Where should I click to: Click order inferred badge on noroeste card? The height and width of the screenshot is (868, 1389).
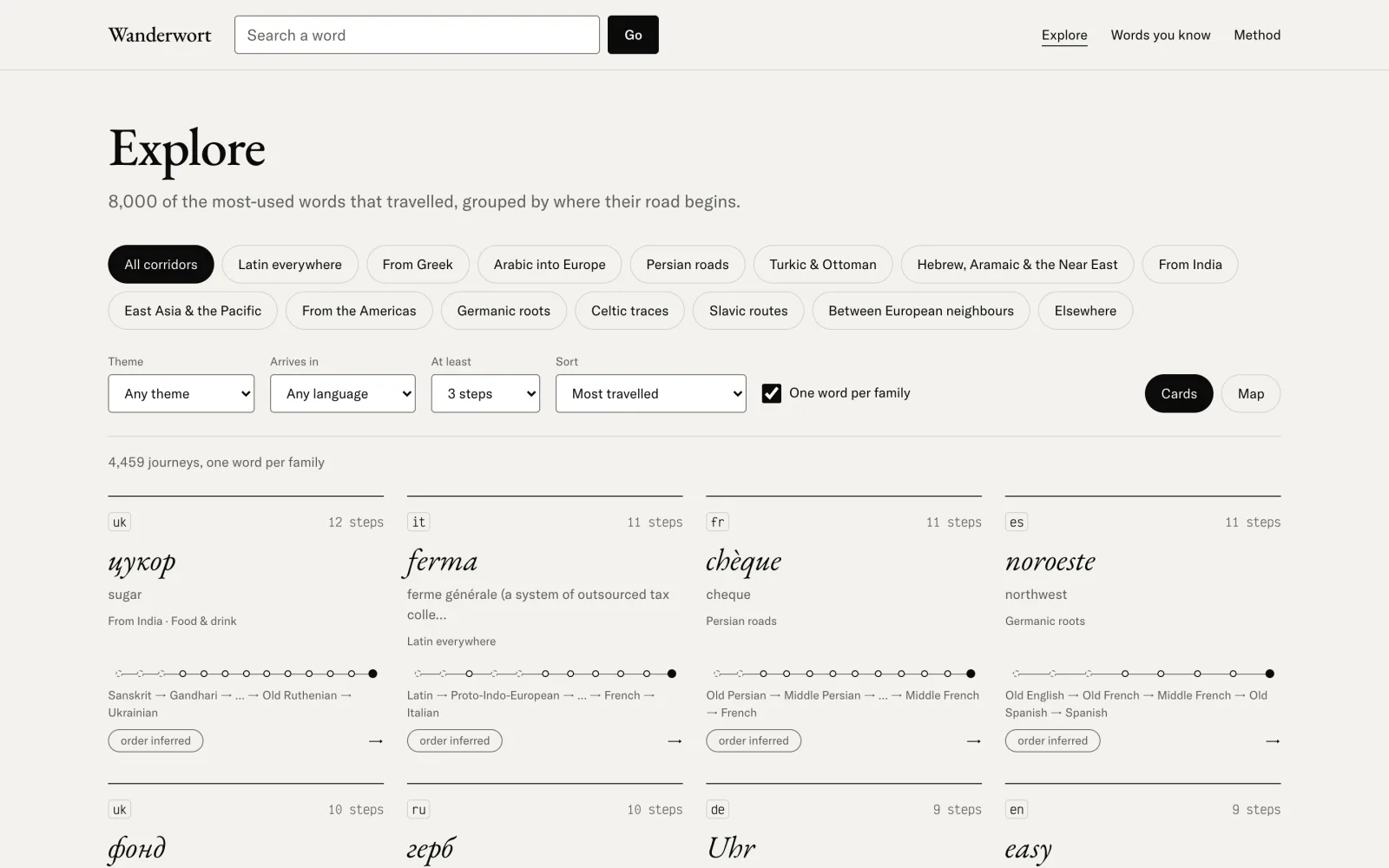click(x=1053, y=740)
